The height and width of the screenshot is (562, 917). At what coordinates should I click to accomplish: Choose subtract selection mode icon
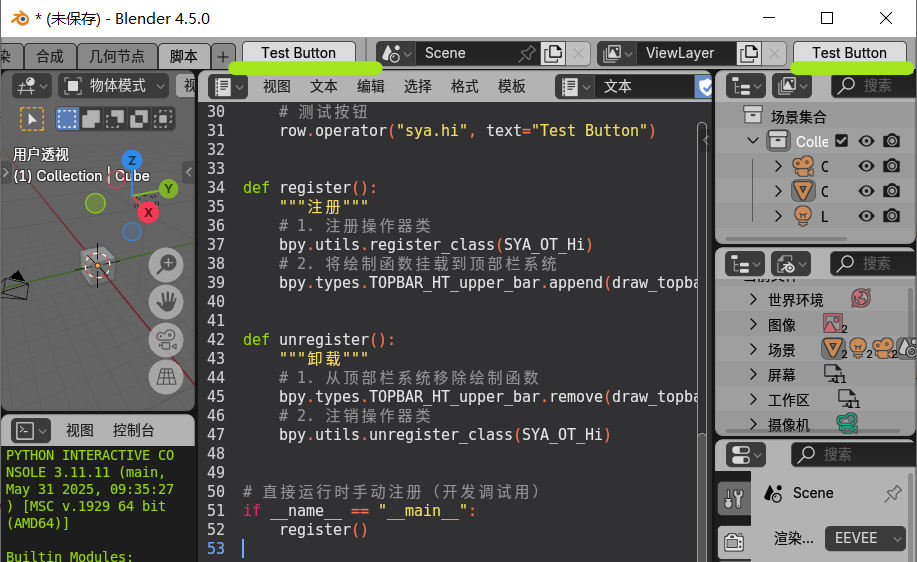(x=115, y=119)
